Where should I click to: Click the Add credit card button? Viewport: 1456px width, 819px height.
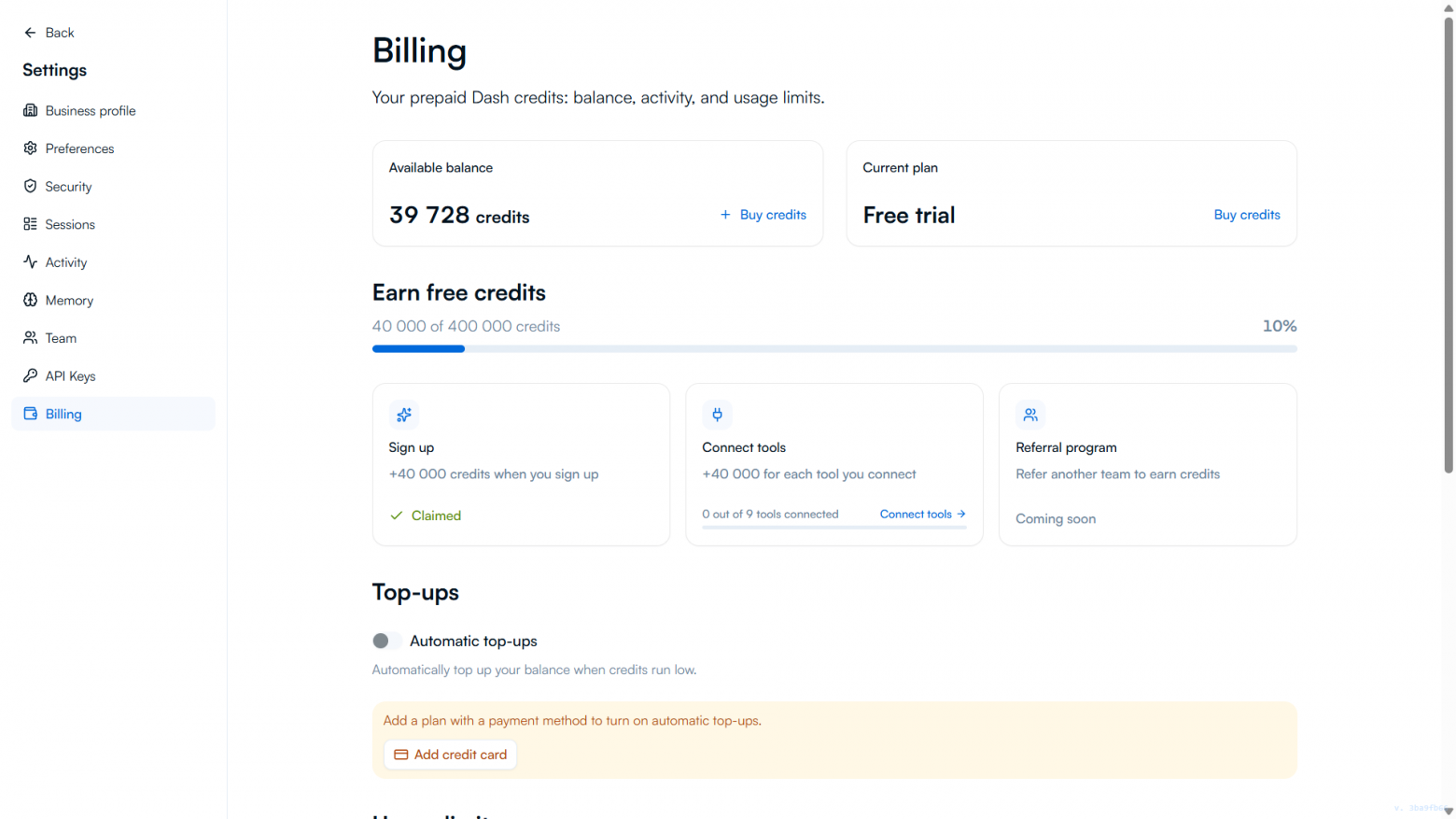point(450,755)
